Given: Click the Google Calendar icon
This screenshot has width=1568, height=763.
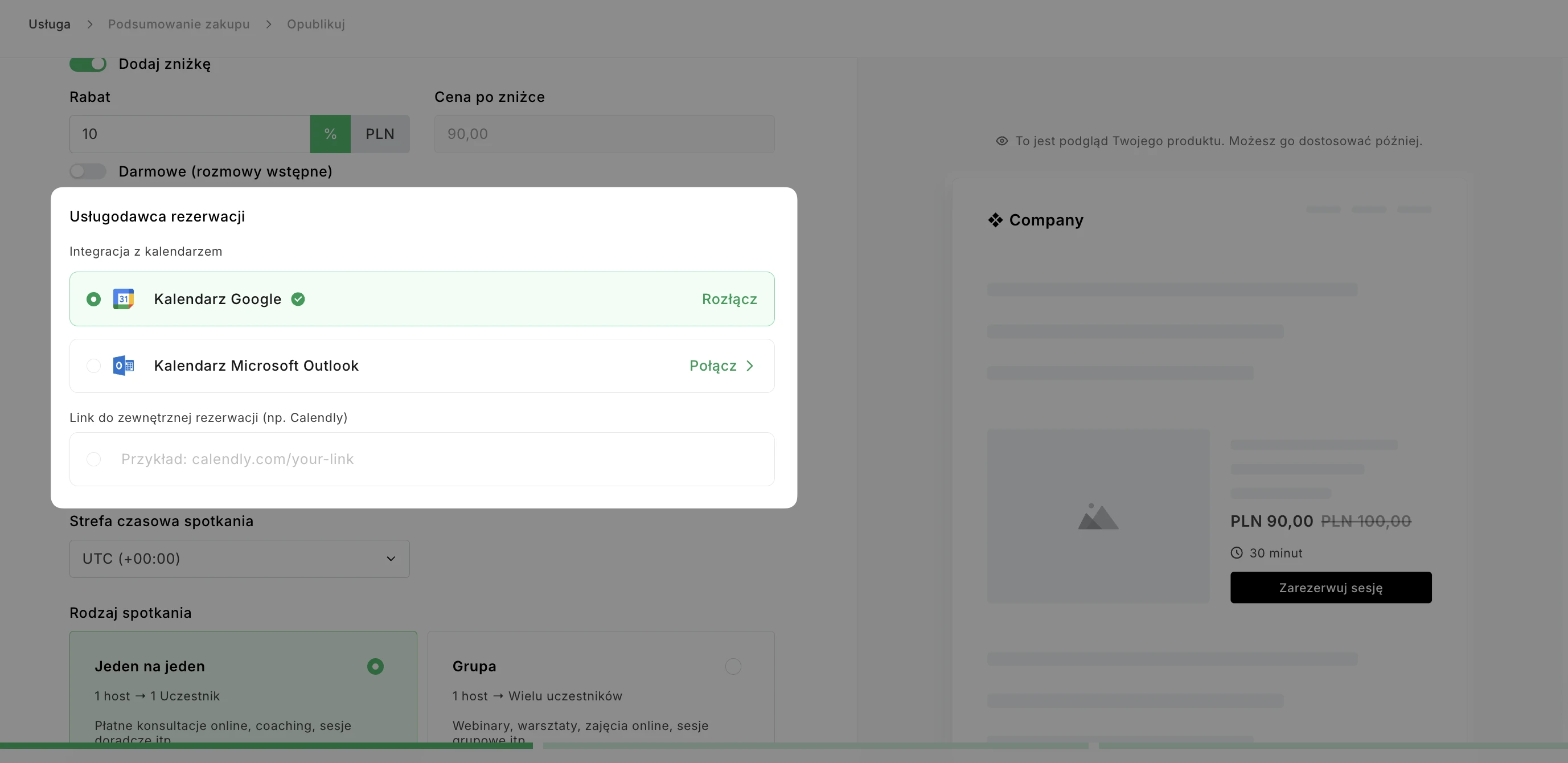Looking at the screenshot, I should click(124, 299).
